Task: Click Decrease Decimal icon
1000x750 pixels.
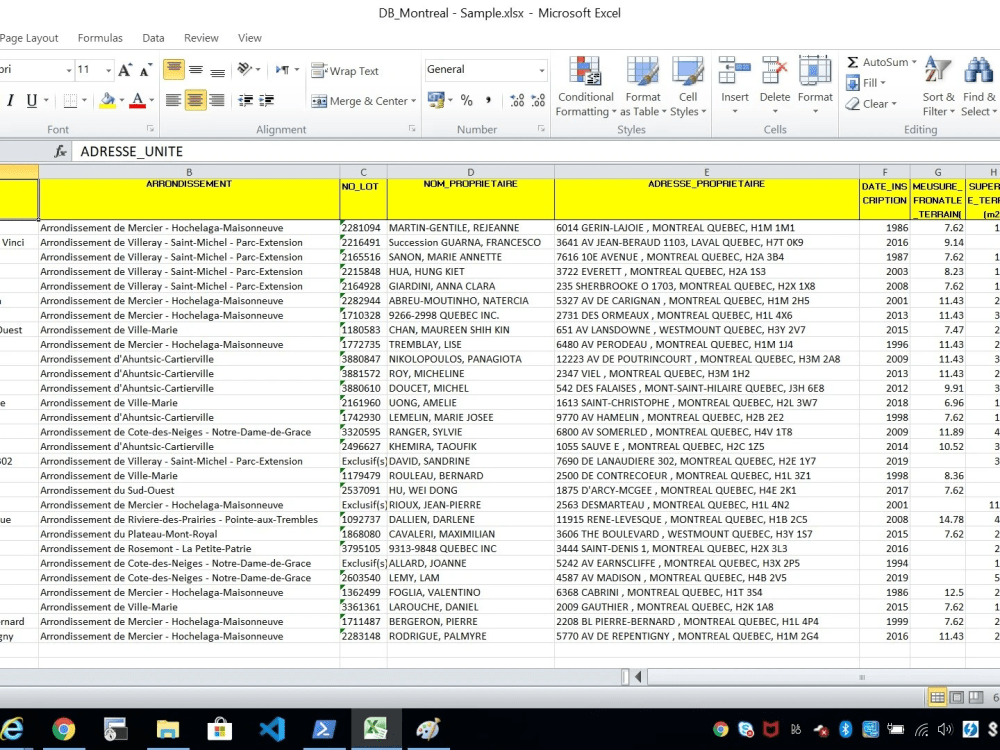Action: tap(538, 100)
